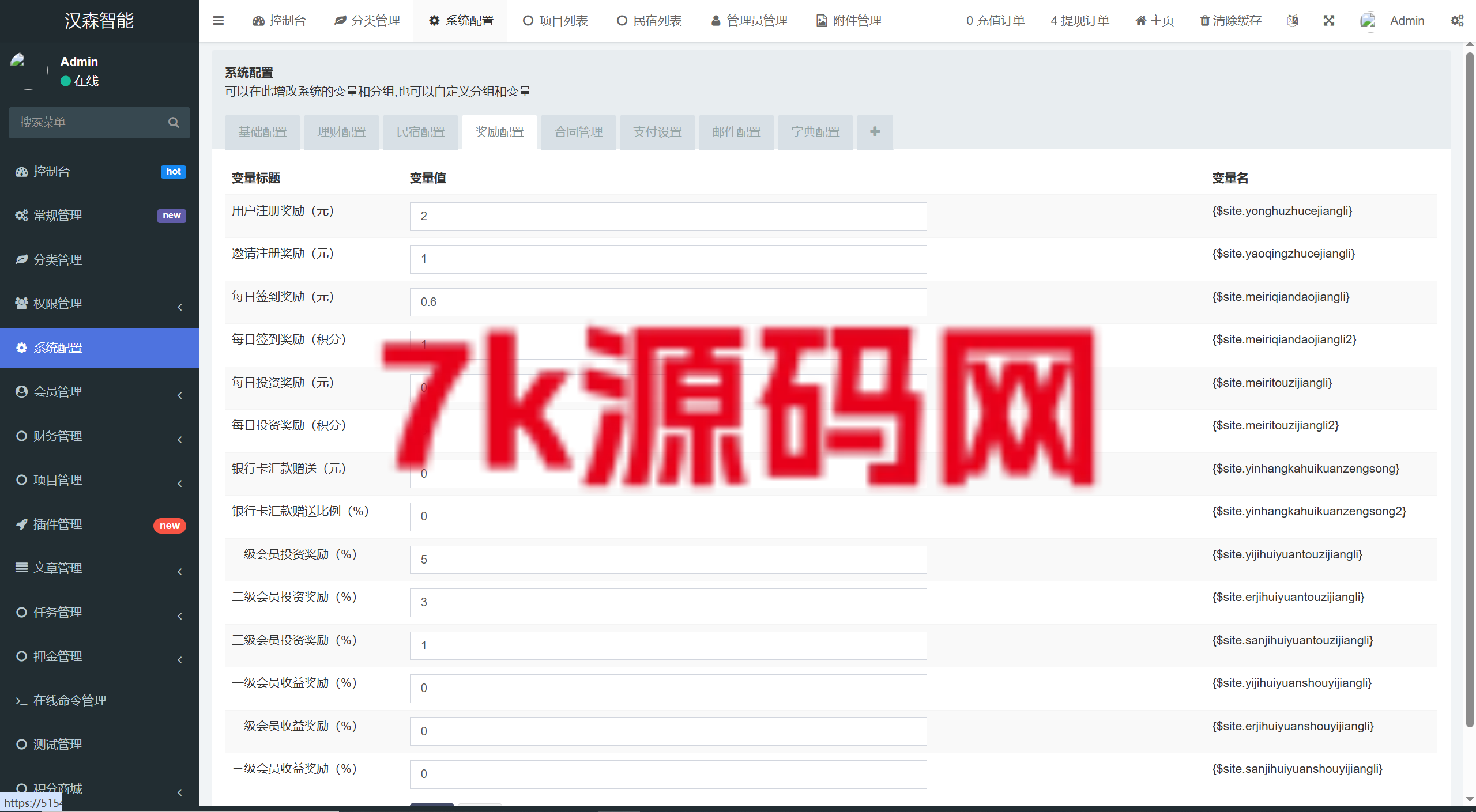Open the 基础配置 config tab
This screenshot has width=1476, height=812.
[x=262, y=132]
